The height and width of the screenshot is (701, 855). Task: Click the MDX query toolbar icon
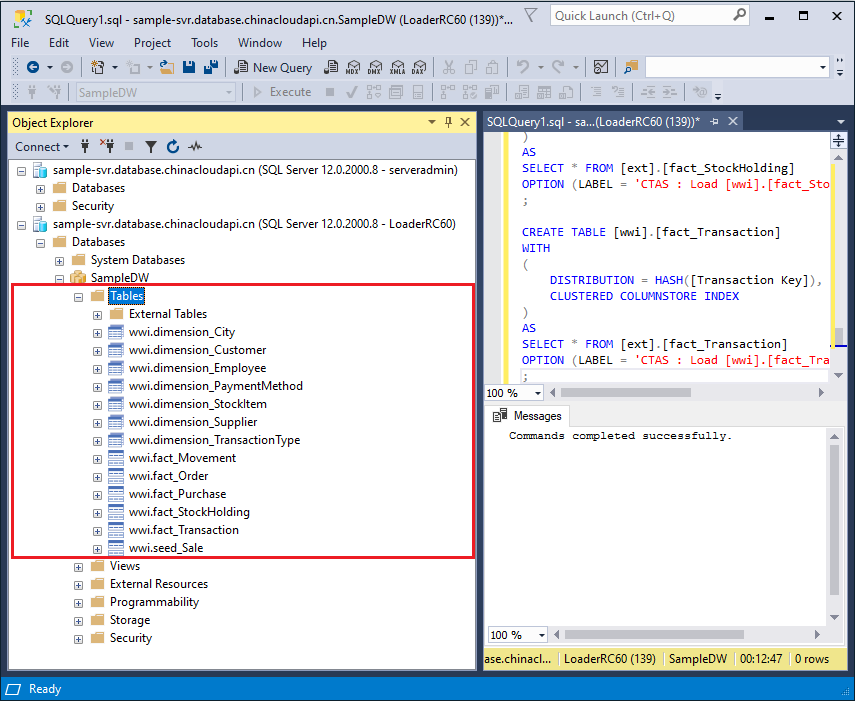point(352,67)
